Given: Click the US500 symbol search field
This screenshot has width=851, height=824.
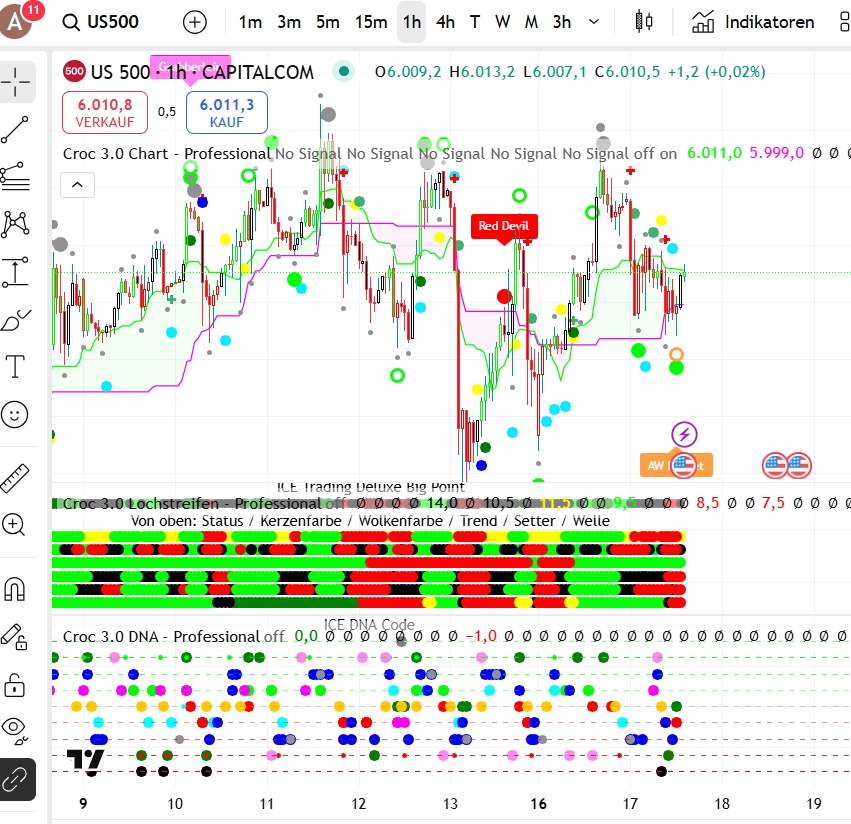Looking at the screenshot, I should [x=110, y=22].
